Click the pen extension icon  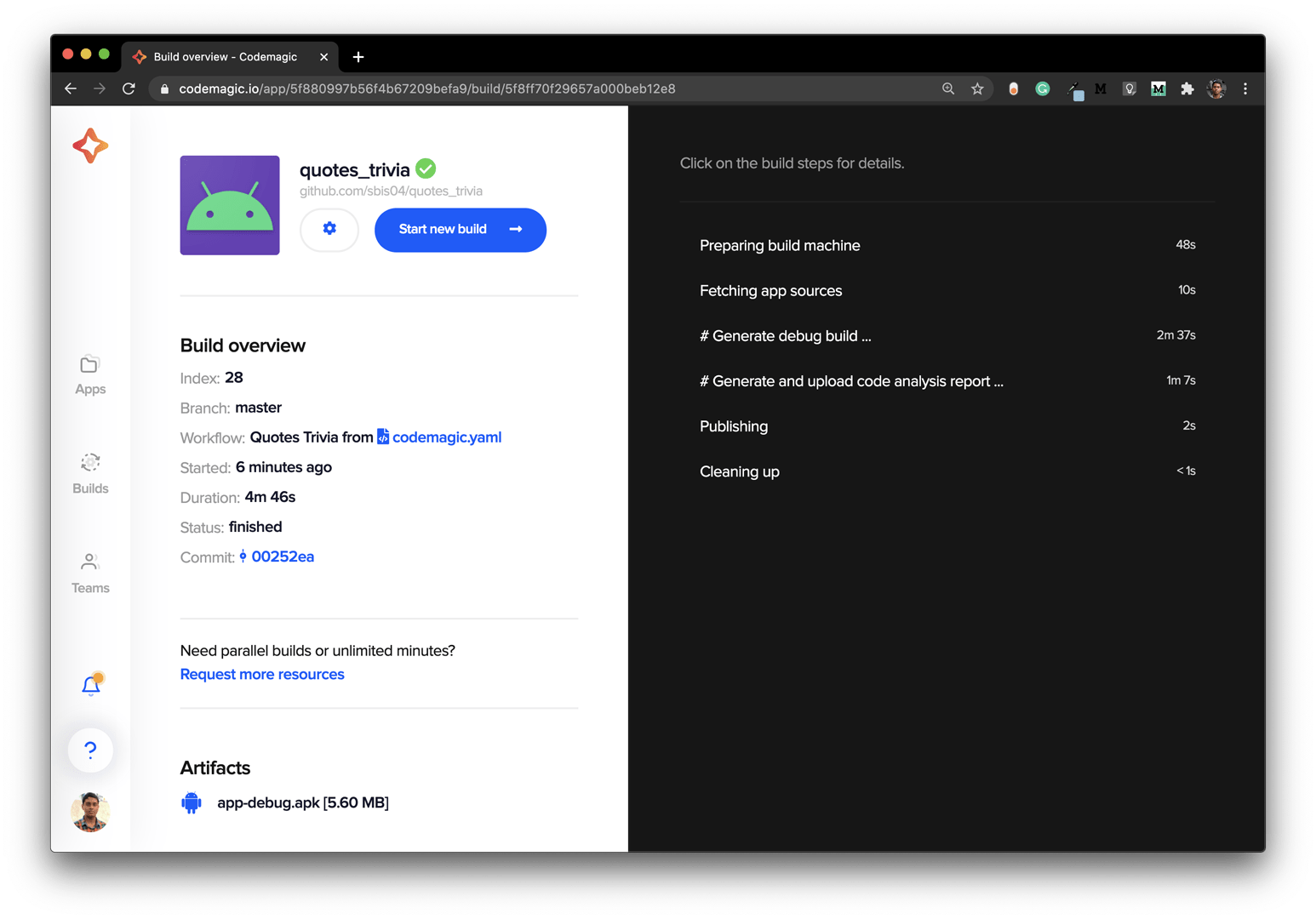point(1074,90)
